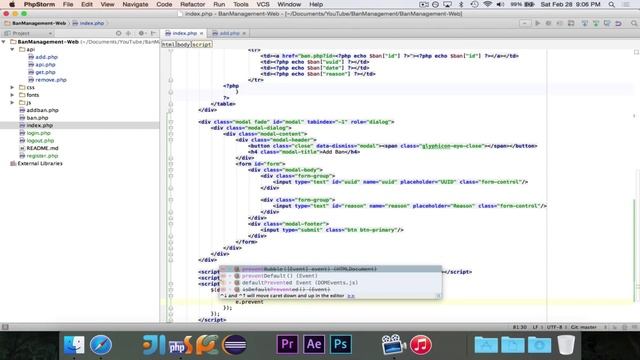Viewport: 640px width, 360px height.
Task: Collapse the BanManagement-Web root folder
Action: pyautogui.click(x=4, y=42)
